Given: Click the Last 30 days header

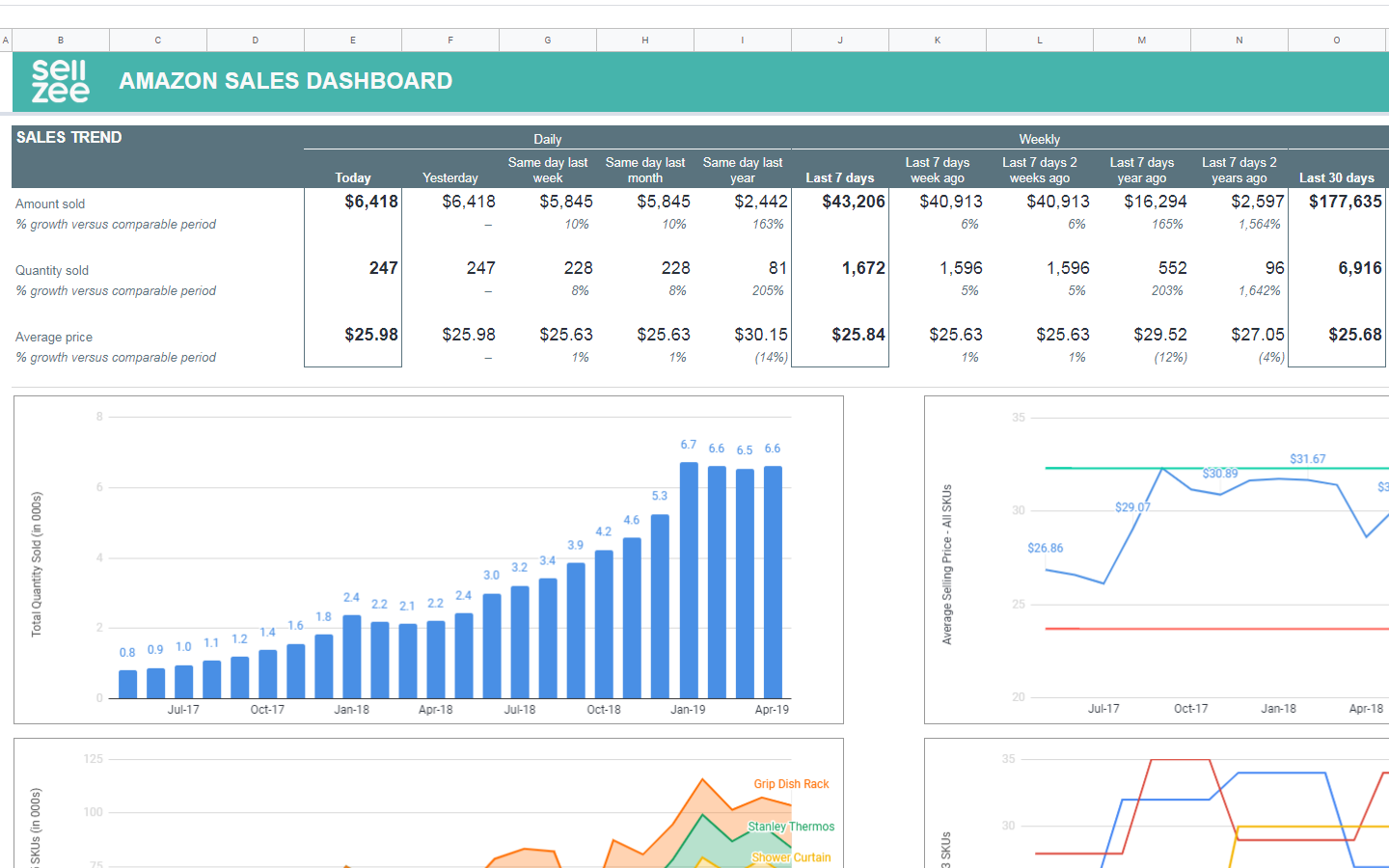Looking at the screenshot, I should (1337, 177).
